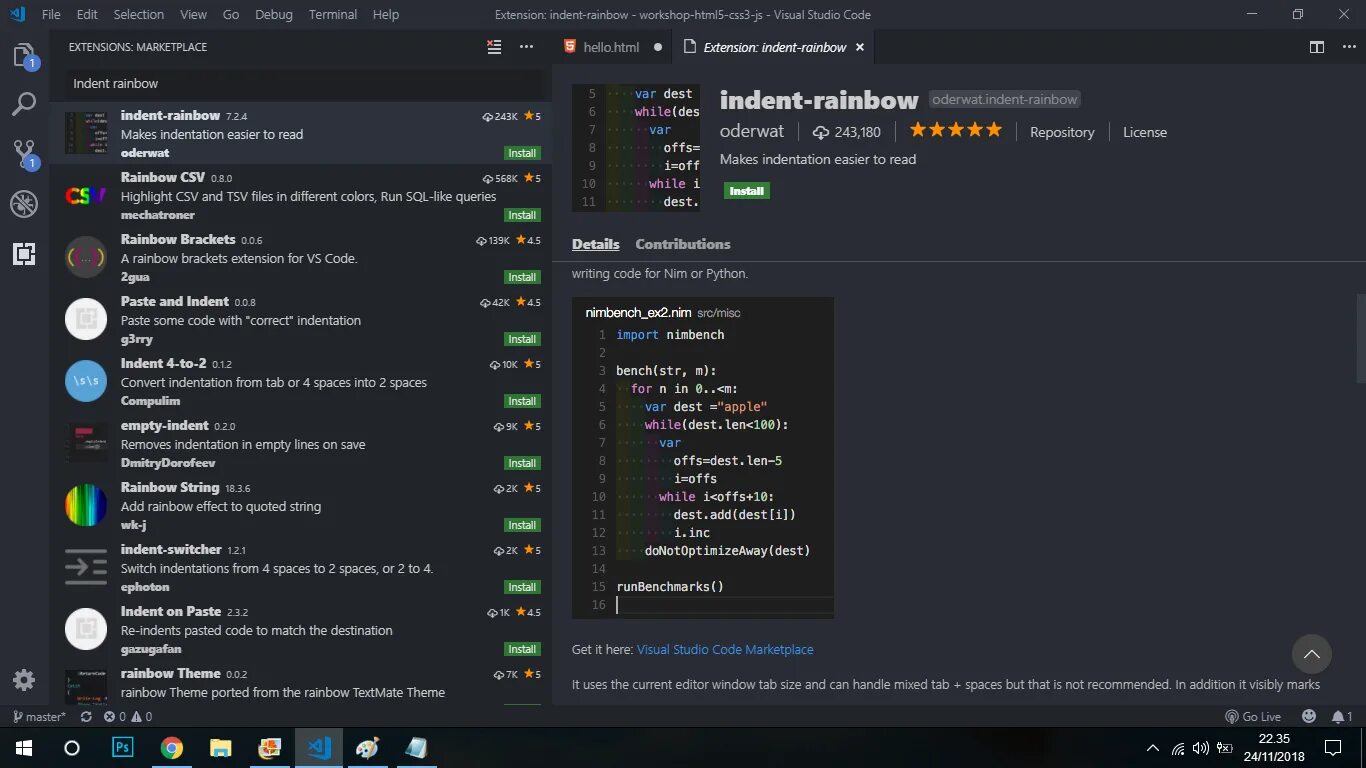Open the Go menu
This screenshot has height=768, width=1366.
coord(231,14)
